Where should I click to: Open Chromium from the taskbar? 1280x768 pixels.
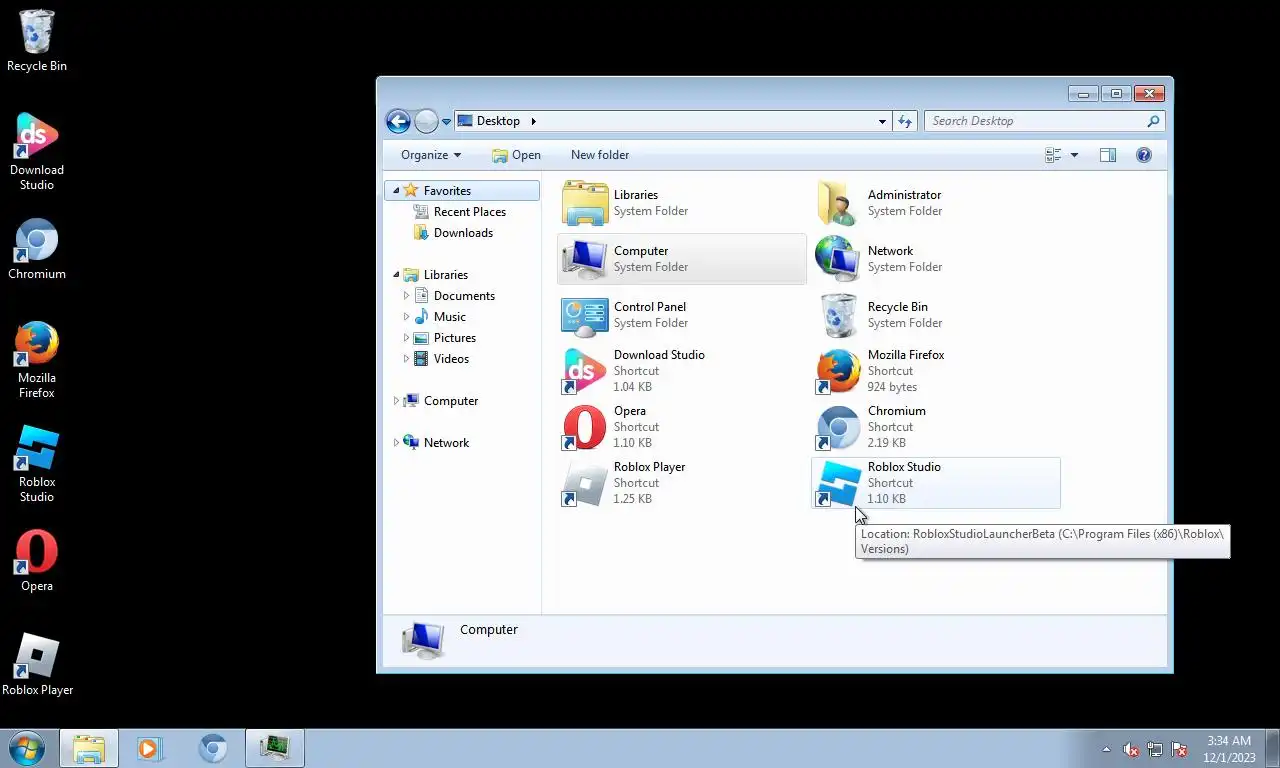212,748
